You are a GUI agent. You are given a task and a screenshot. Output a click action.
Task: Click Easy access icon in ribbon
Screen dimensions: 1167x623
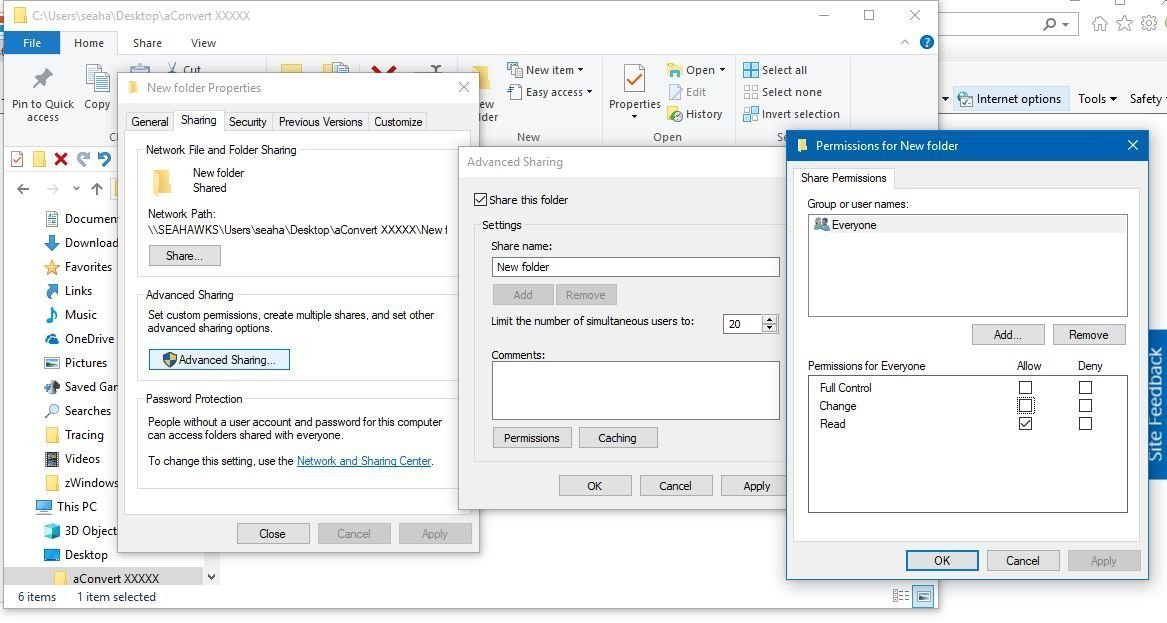[514, 92]
